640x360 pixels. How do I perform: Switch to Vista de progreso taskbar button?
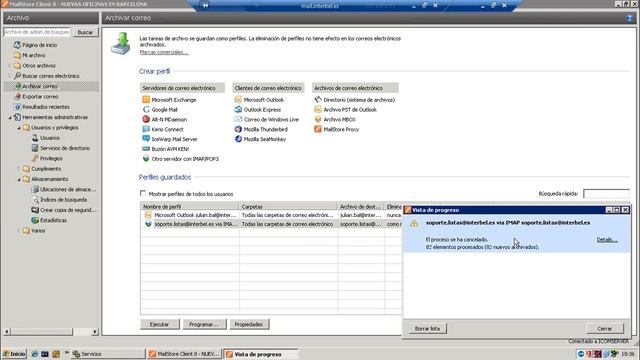coord(261,354)
